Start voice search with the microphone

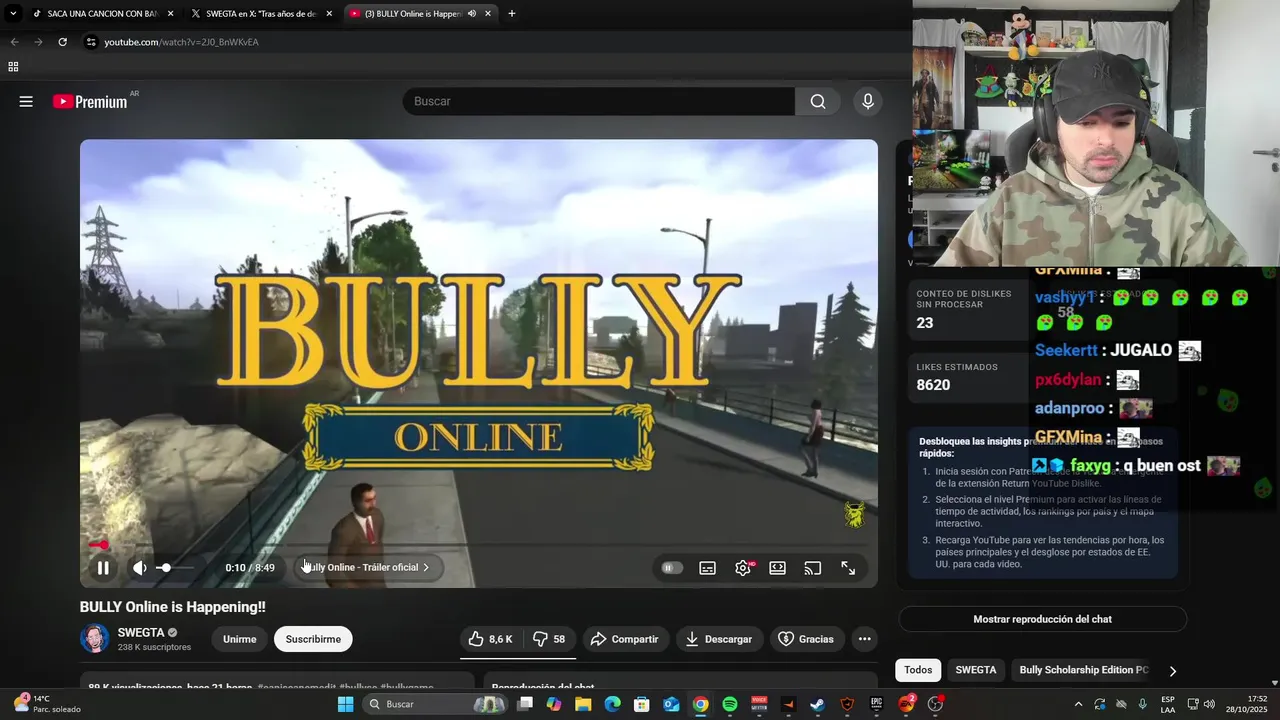coord(868,101)
